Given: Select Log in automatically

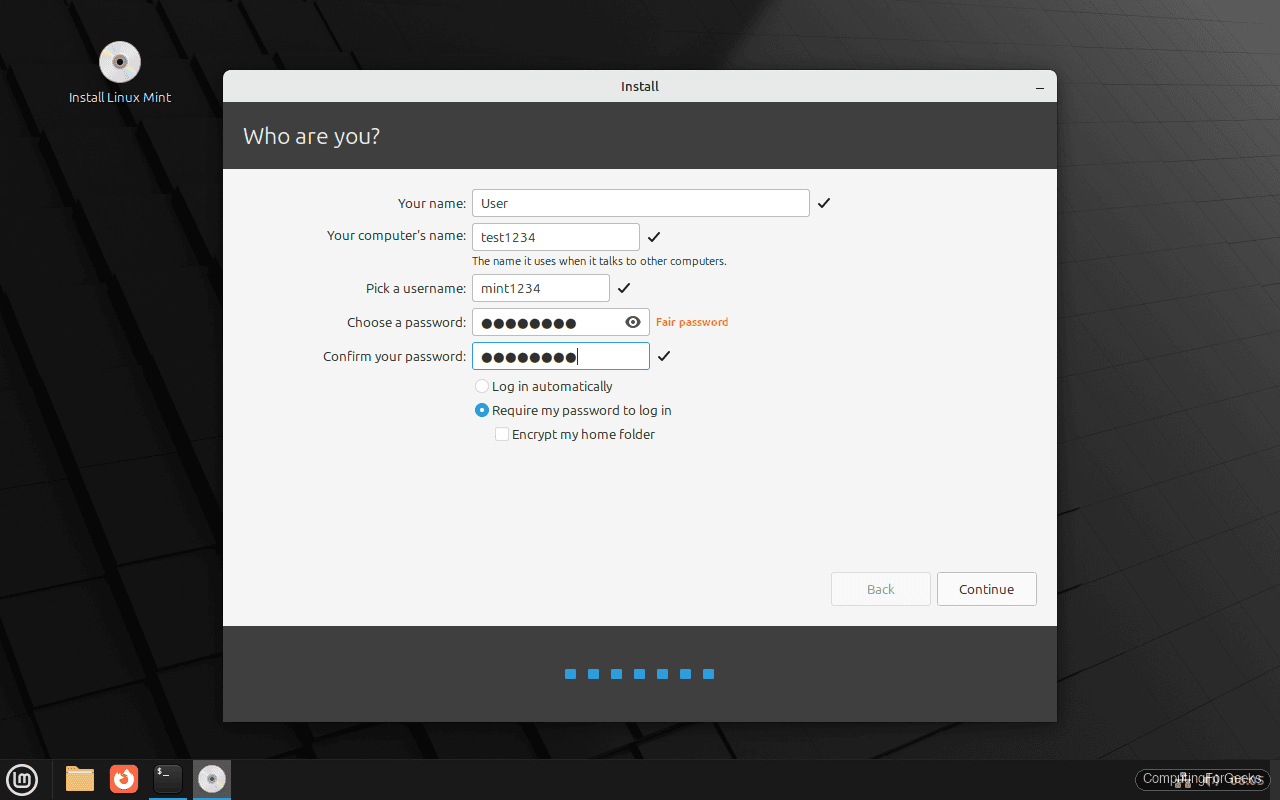Looking at the screenshot, I should pyautogui.click(x=482, y=386).
